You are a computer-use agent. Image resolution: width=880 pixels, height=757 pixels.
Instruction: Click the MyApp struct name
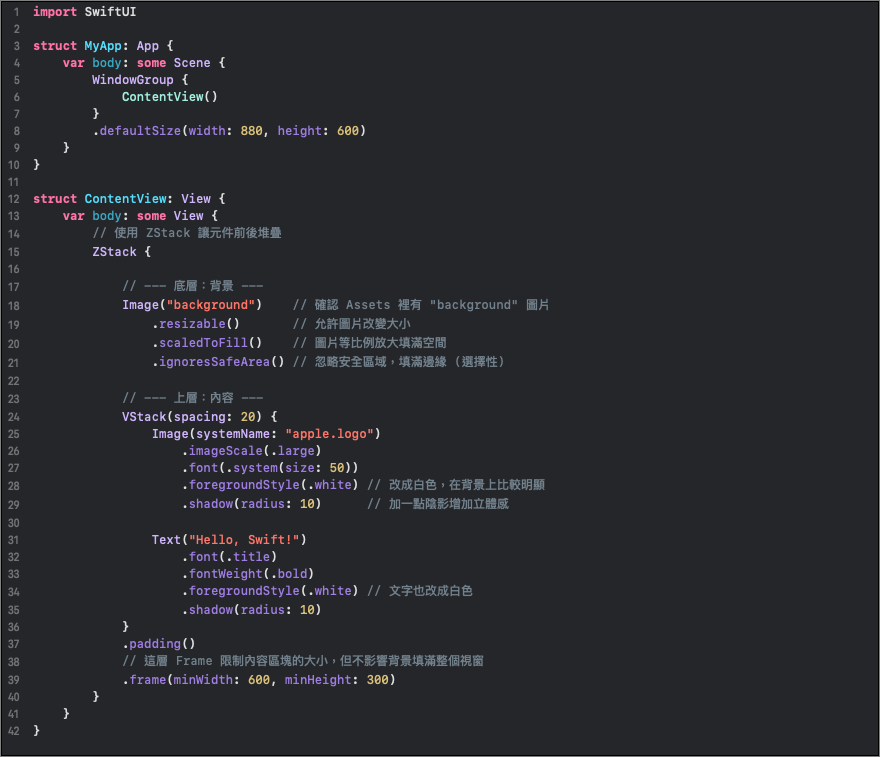(103, 46)
